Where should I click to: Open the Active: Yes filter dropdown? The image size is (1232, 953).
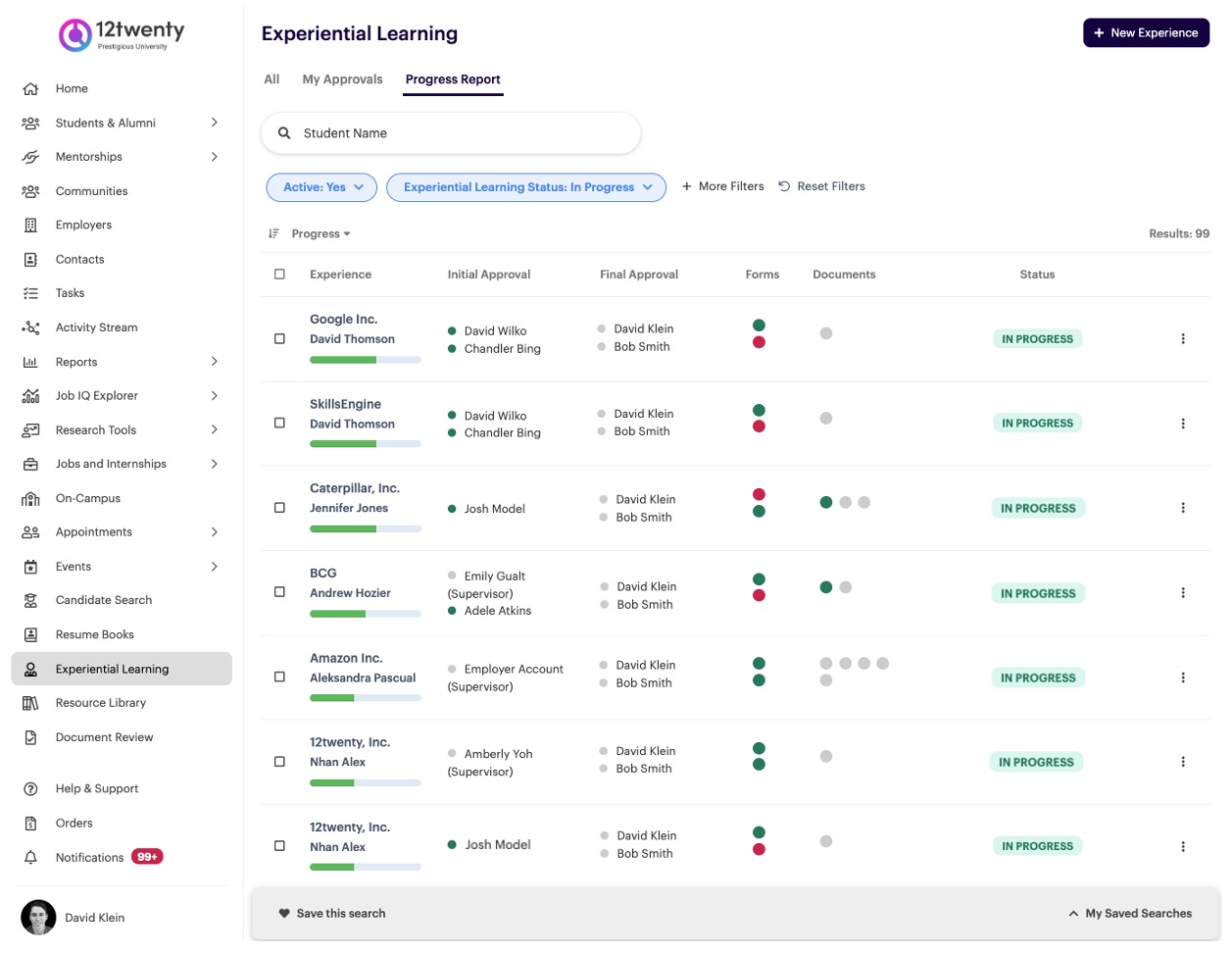(x=321, y=187)
